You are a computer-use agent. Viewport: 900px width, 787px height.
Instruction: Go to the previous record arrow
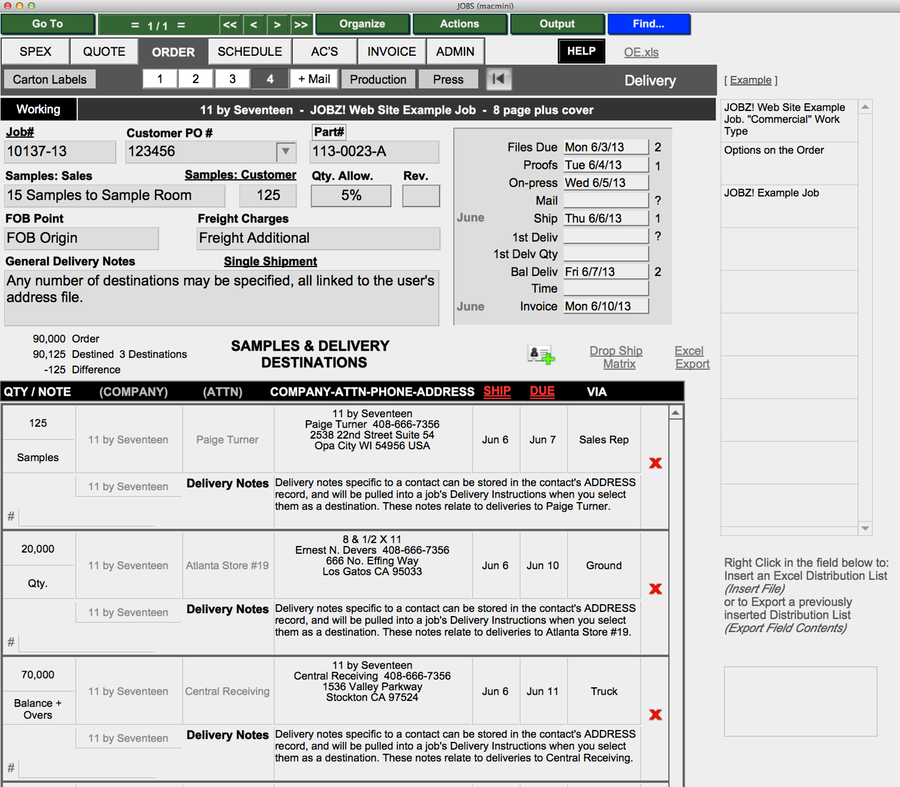(x=253, y=24)
